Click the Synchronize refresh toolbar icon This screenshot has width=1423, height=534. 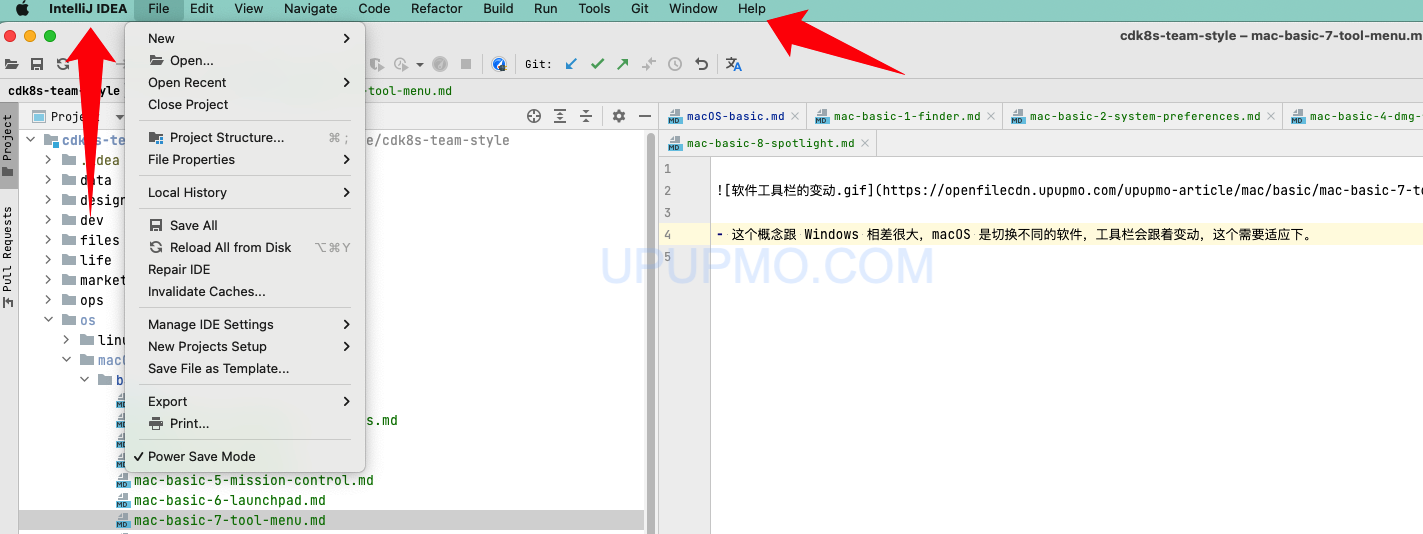[62, 64]
